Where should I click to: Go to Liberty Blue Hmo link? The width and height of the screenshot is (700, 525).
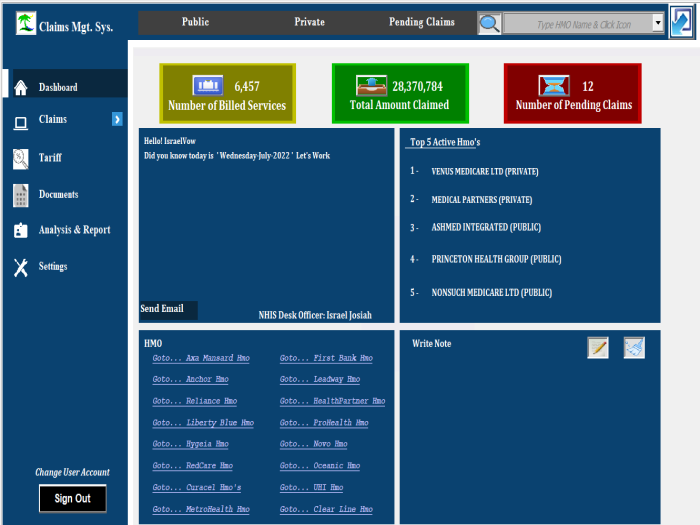point(203,423)
